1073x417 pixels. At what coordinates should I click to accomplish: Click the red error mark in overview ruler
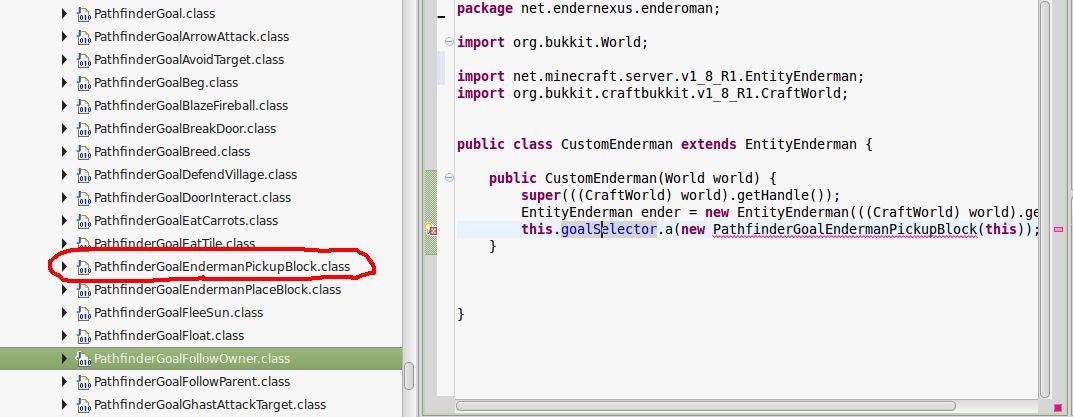coord(1058,229)
